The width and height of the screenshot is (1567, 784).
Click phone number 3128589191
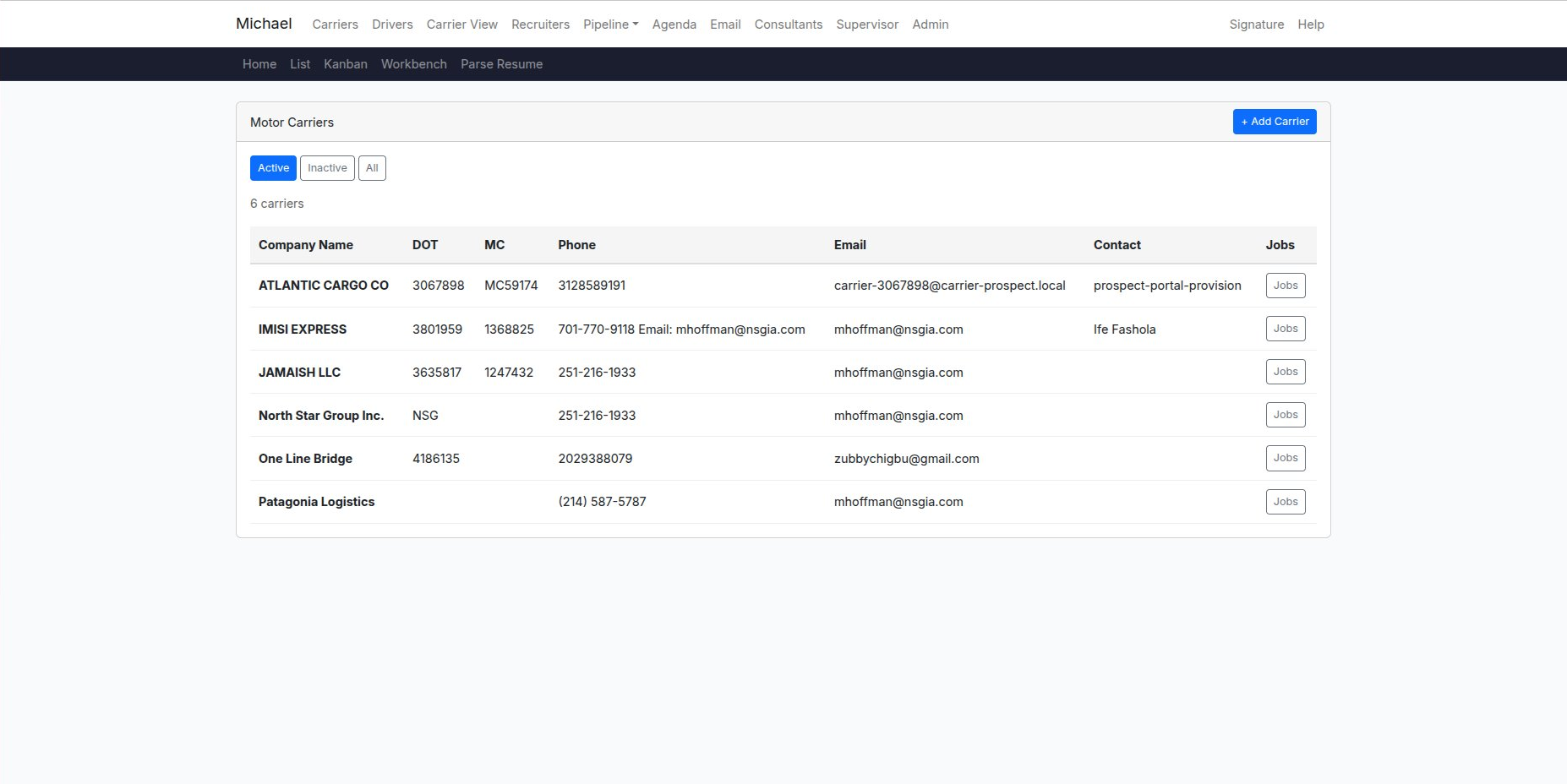click(592, 286)
